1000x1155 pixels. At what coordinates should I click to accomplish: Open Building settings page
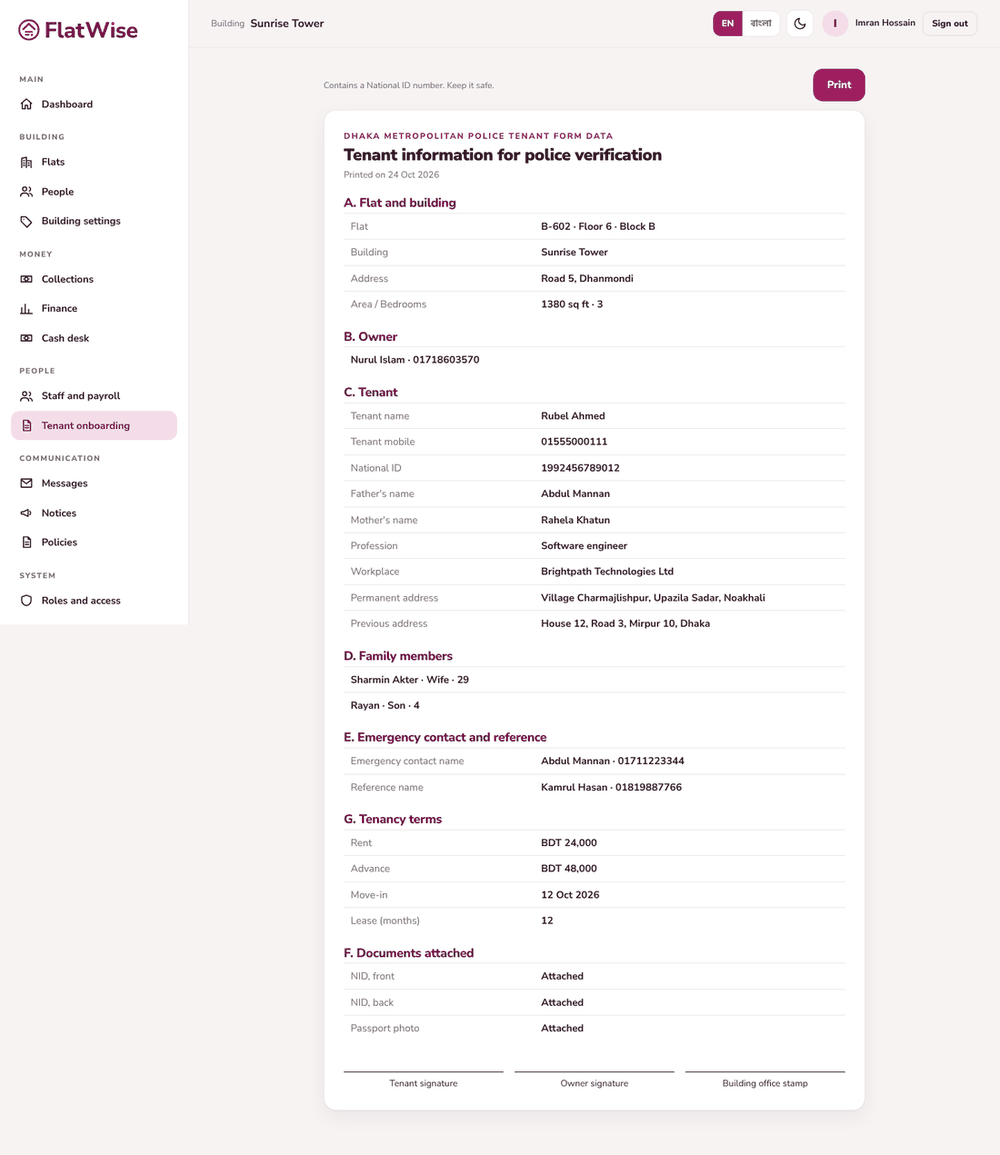(94, 221)
